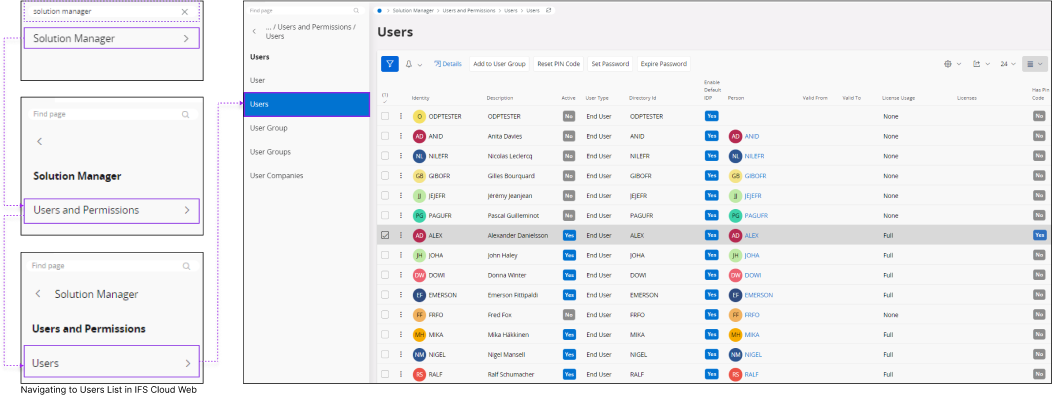
Task: Click the PAGUFR identity avatar
Action: [x=419, y=215]
